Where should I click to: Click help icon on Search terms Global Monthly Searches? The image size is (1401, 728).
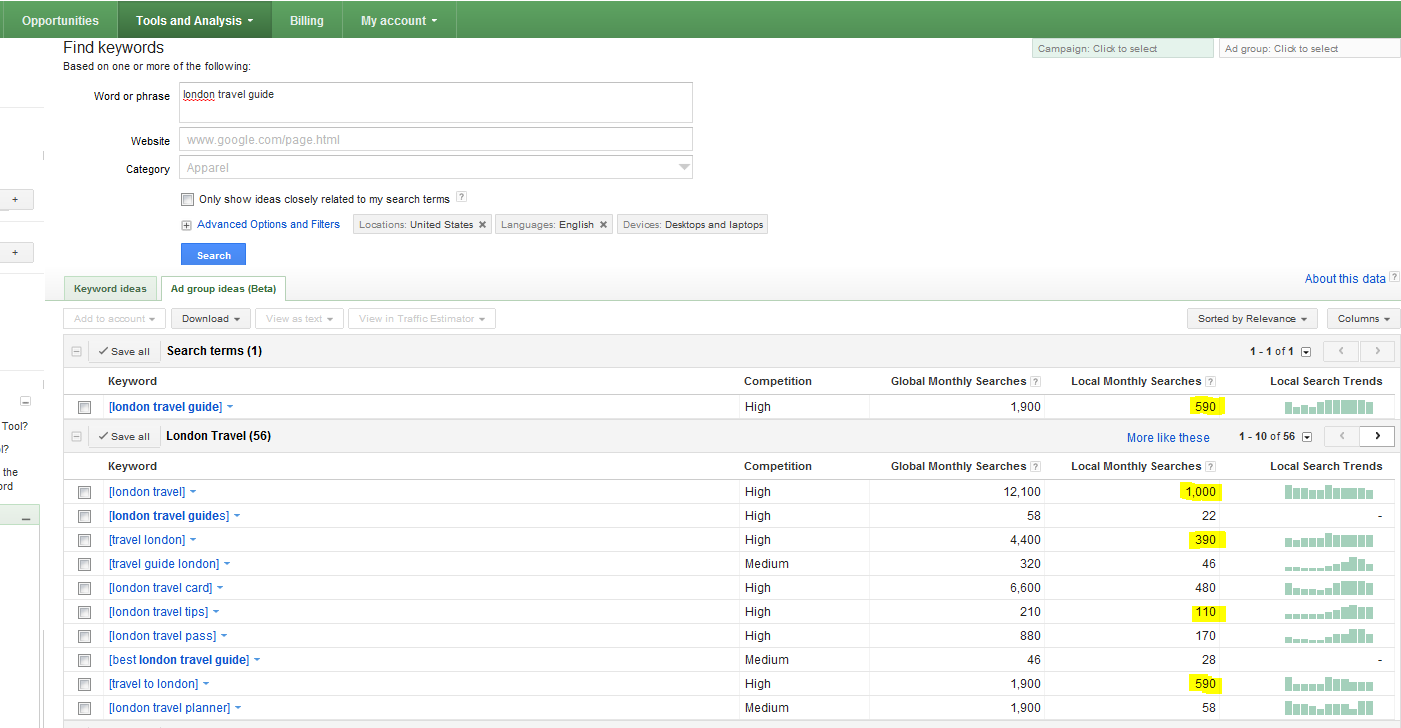tap(1035, 381)
